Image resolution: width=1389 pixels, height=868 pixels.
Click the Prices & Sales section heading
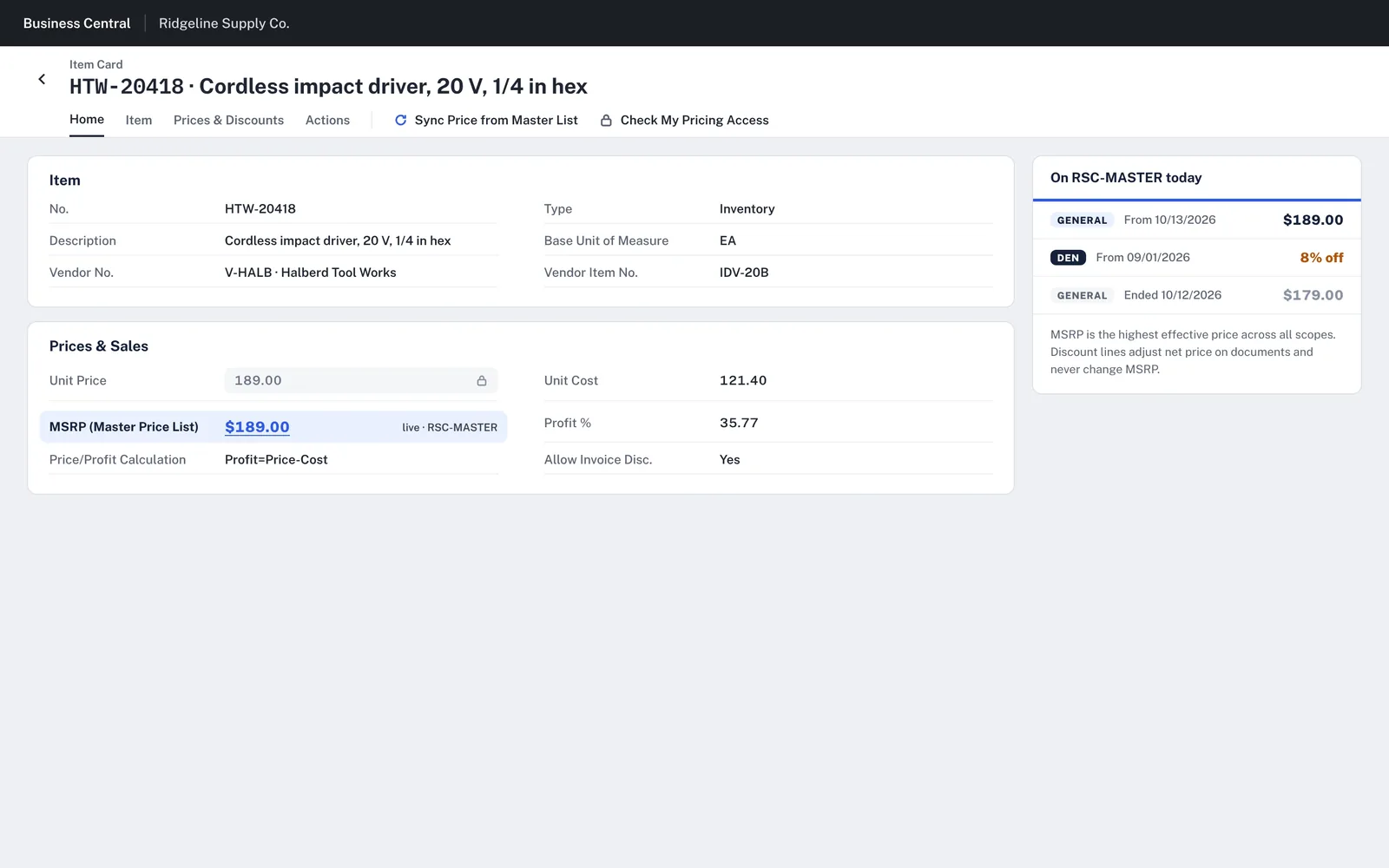click(99, 346)
